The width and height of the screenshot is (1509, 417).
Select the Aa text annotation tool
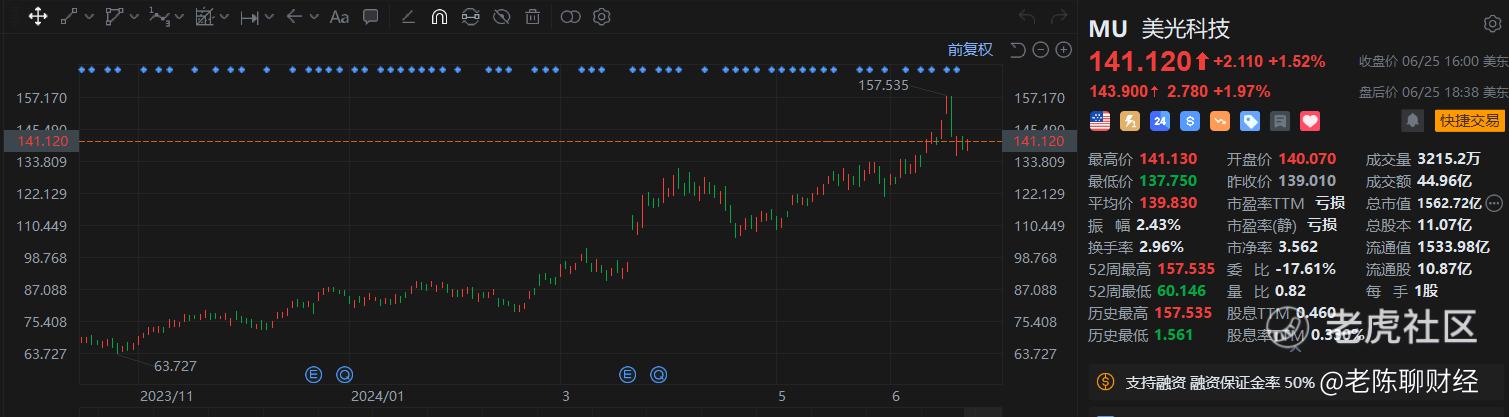(x=339, y=16)
